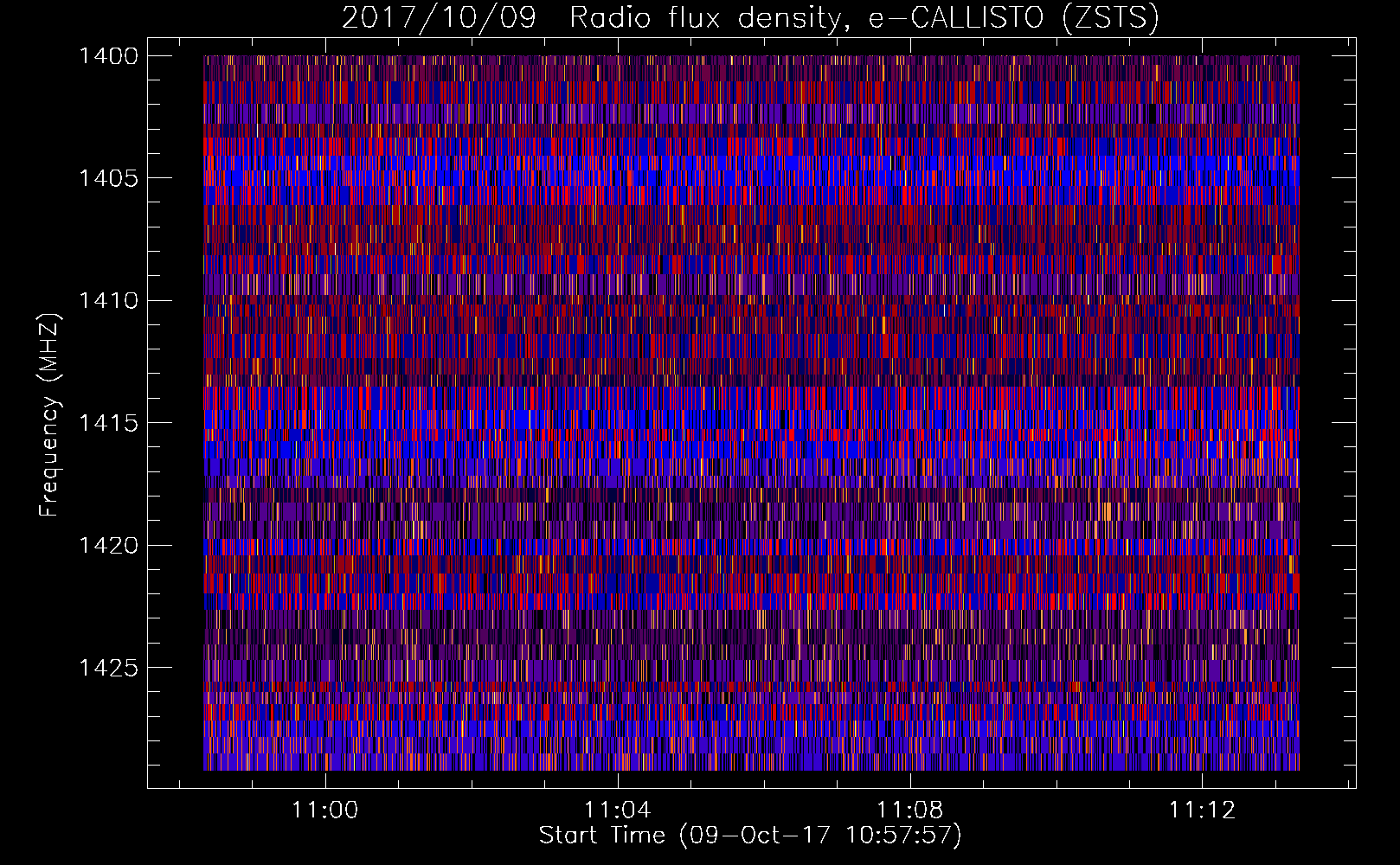Click the 1410 frequency tick label
This screenshot has height=865, width=1400.
pos(108,301)
